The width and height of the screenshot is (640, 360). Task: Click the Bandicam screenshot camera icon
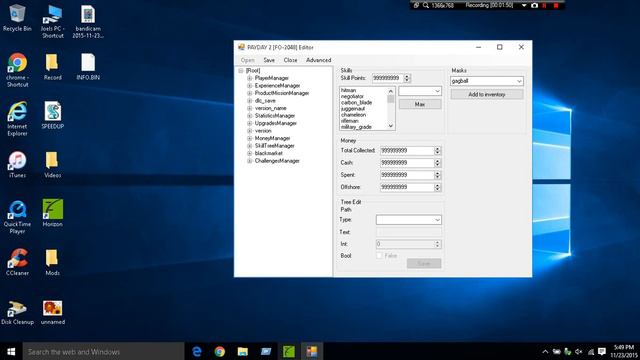pyautogui.click(x=534, y=5)
